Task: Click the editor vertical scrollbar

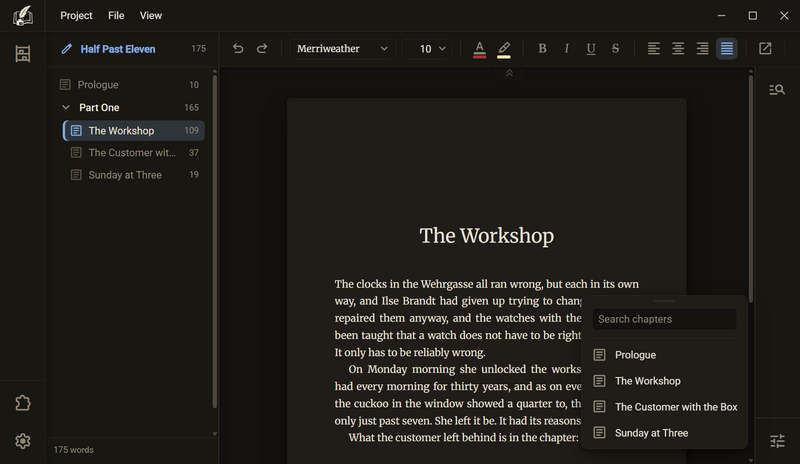Action: click(751, 189)
